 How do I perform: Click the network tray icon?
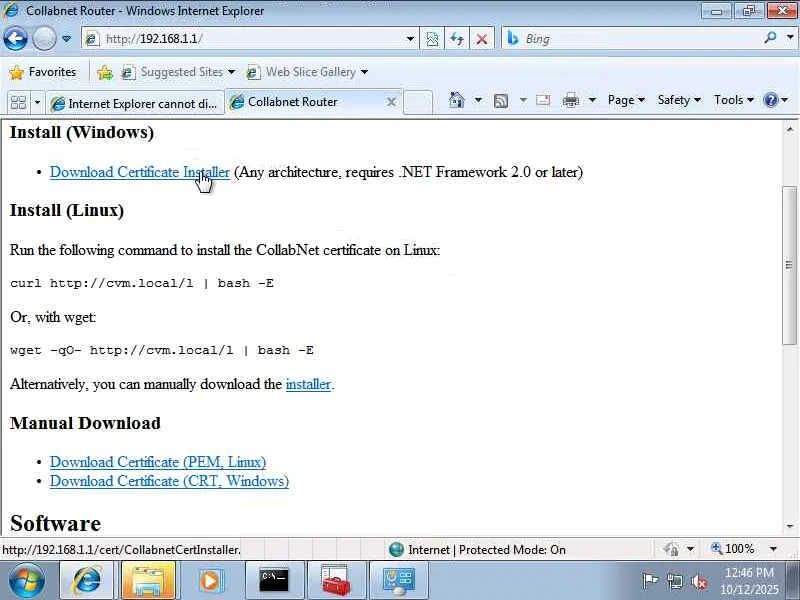tap(674, 581)
